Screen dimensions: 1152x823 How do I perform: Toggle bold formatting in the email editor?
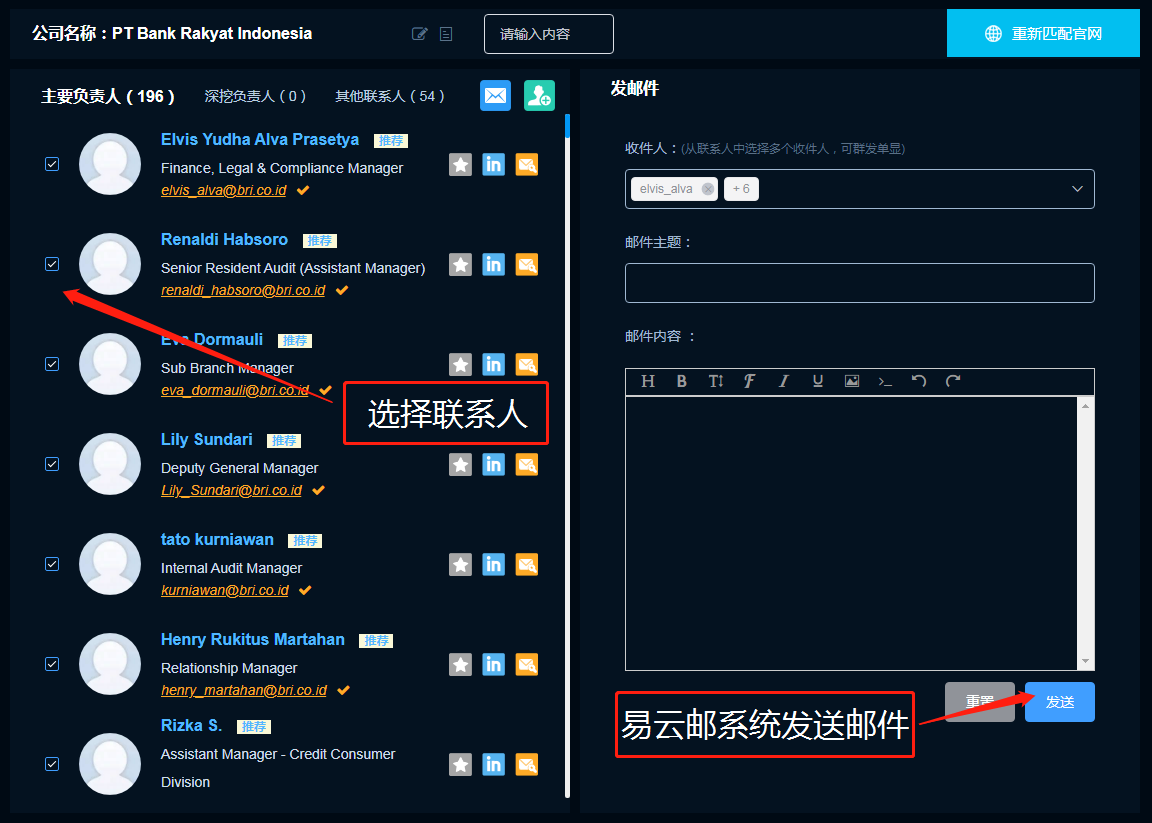tap(682, 381)
